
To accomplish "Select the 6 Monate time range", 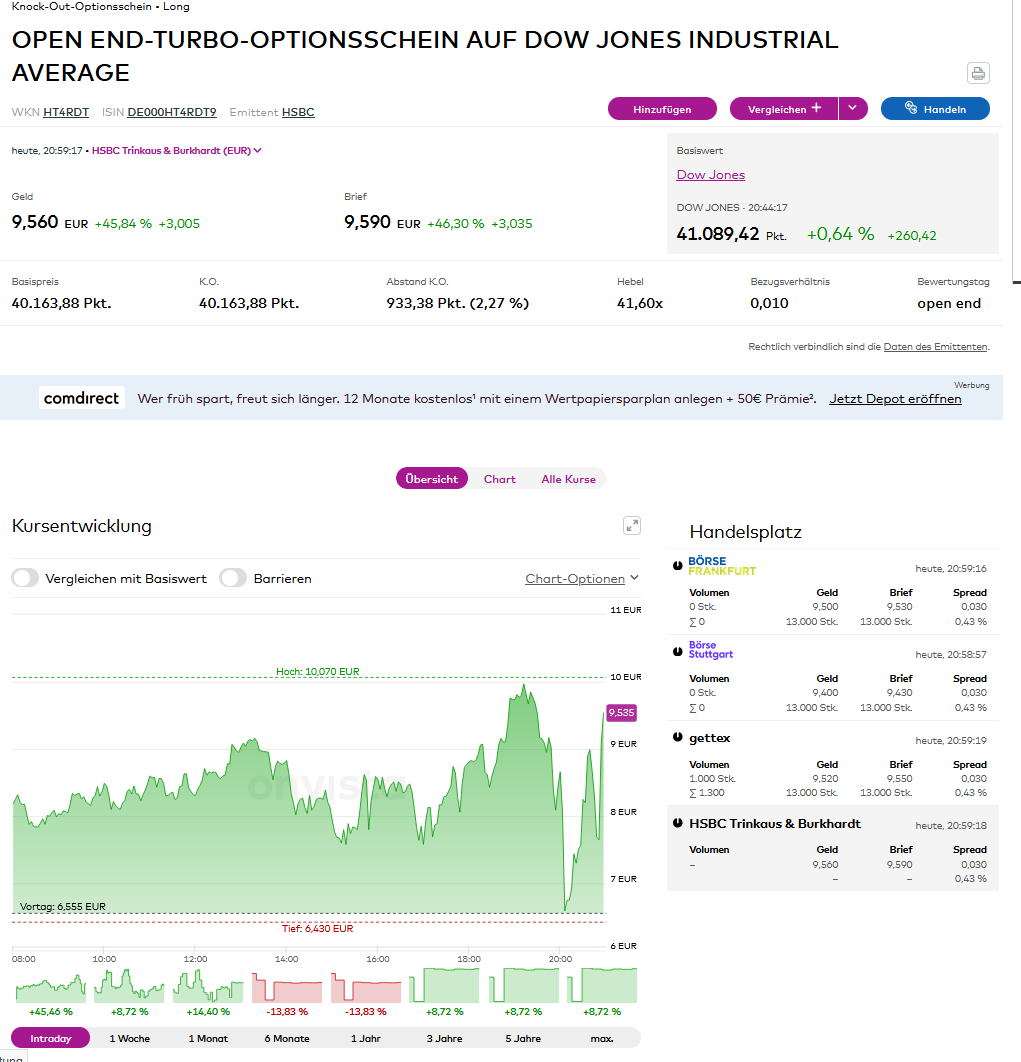I will (287, 1038).
